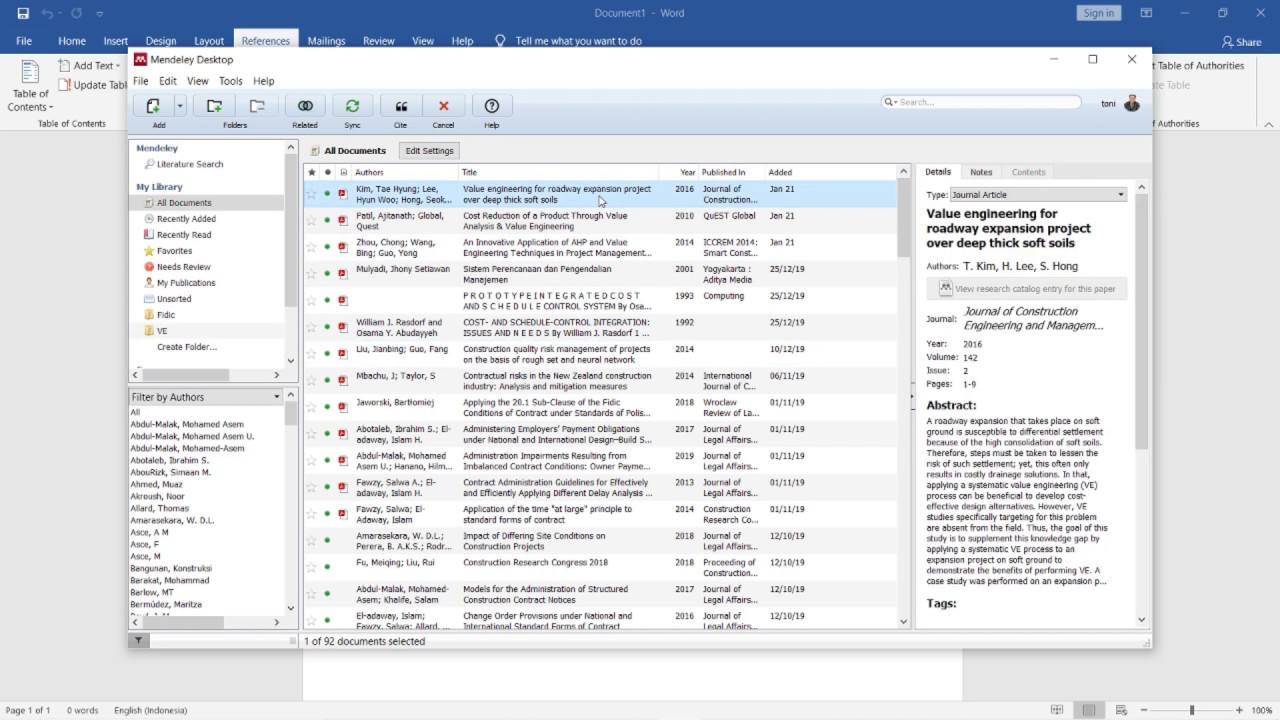Viewport: 1280px width, 720px height.
Task: Select author Abotaleb, Ibrahim S. in filter
Action: pos(170,460)
